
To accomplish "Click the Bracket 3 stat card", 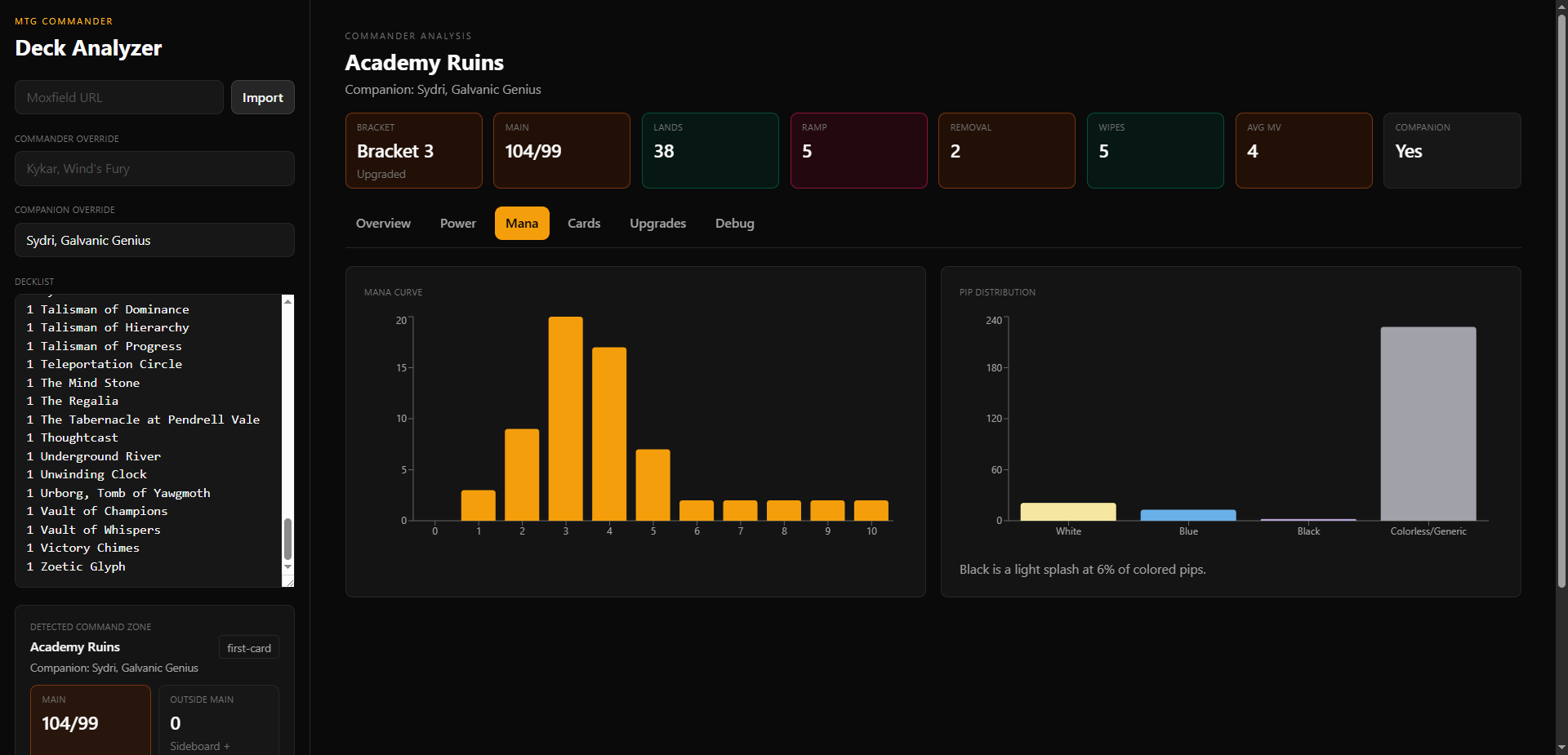I will (x=414, y=151).
